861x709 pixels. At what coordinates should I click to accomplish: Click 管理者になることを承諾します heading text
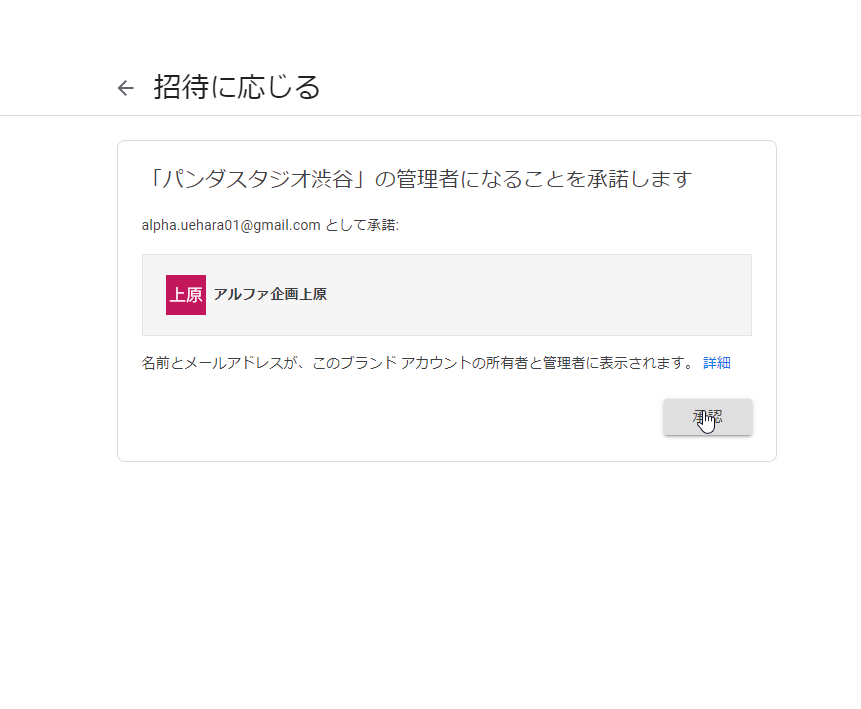click(544, 179)
